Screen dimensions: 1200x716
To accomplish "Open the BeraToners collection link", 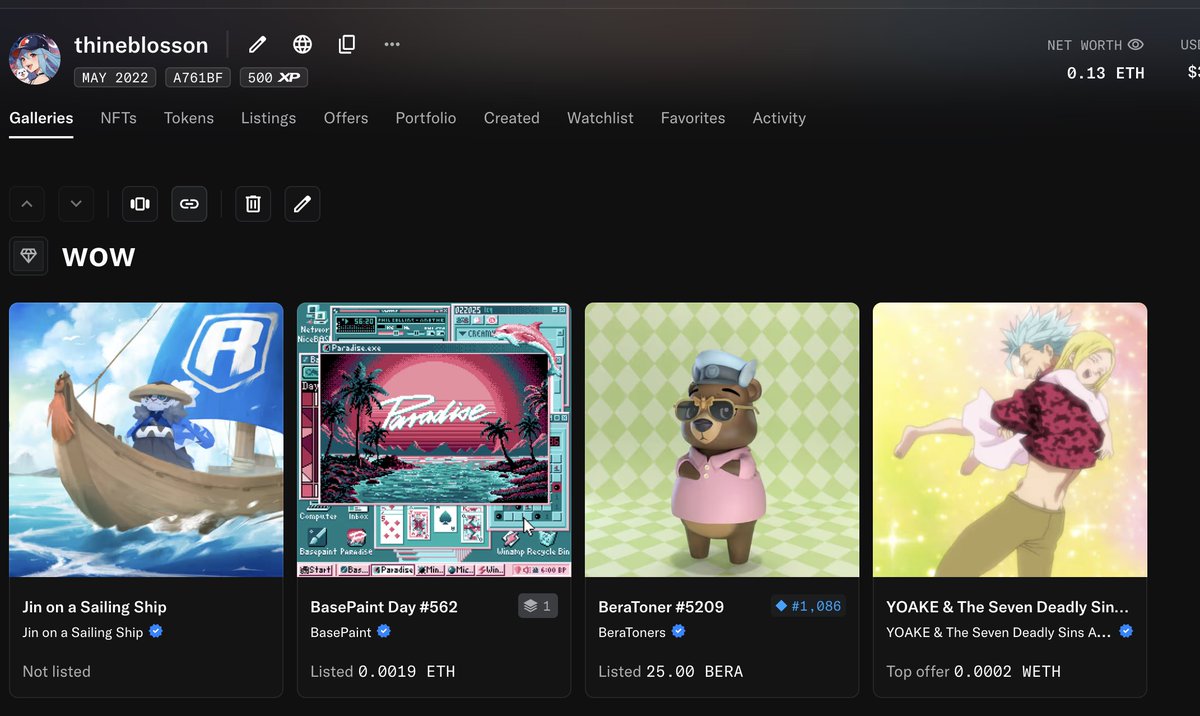I will (x=632, y=632).
